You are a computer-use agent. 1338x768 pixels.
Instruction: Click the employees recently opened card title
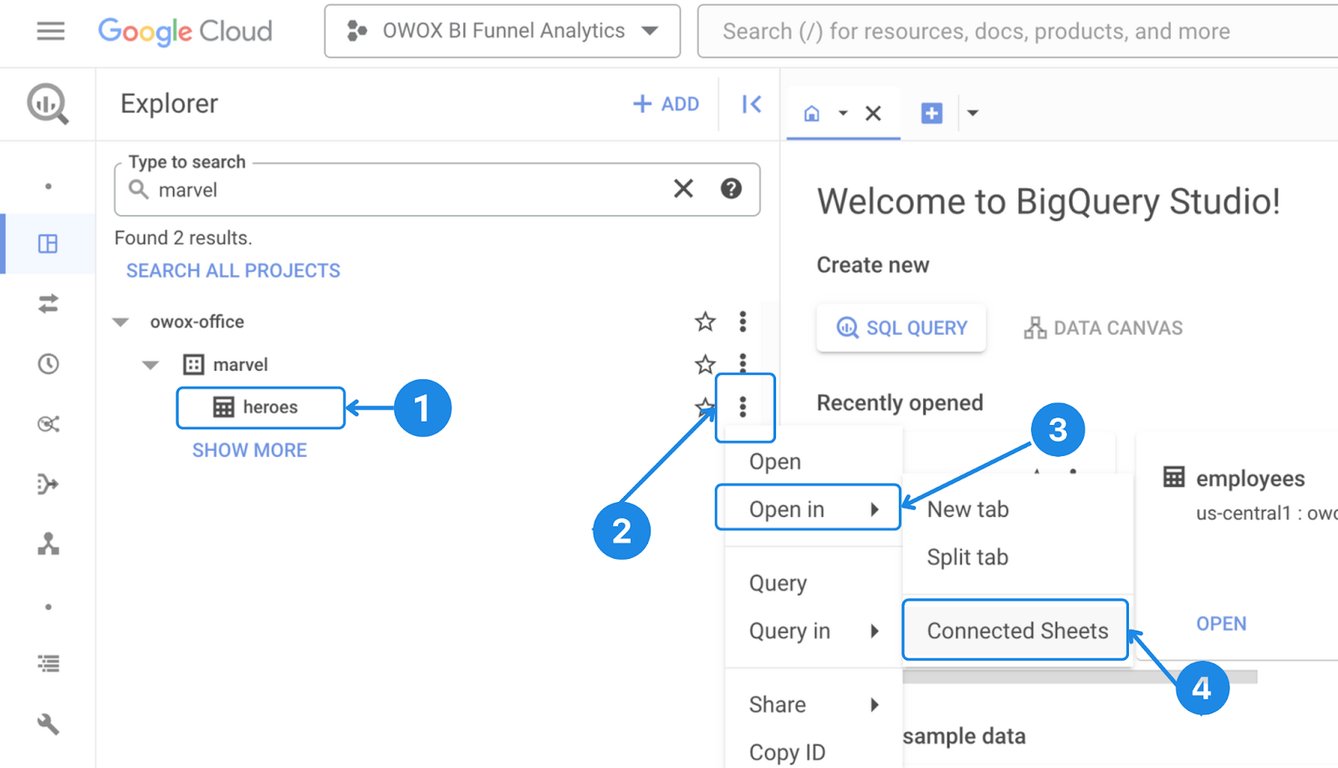click(x=1250, y=479)
